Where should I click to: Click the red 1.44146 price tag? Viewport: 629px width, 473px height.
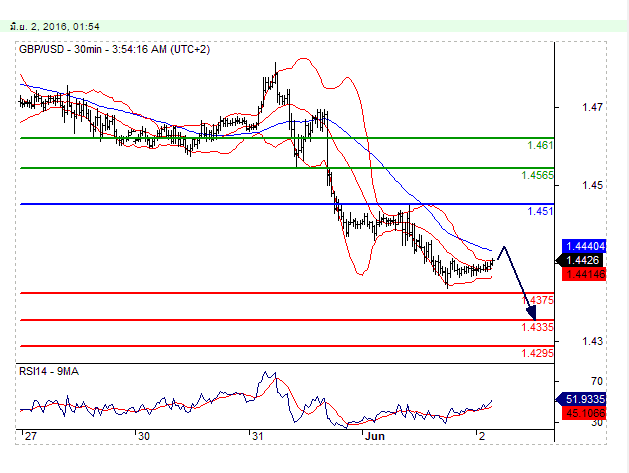pos(584,274)
